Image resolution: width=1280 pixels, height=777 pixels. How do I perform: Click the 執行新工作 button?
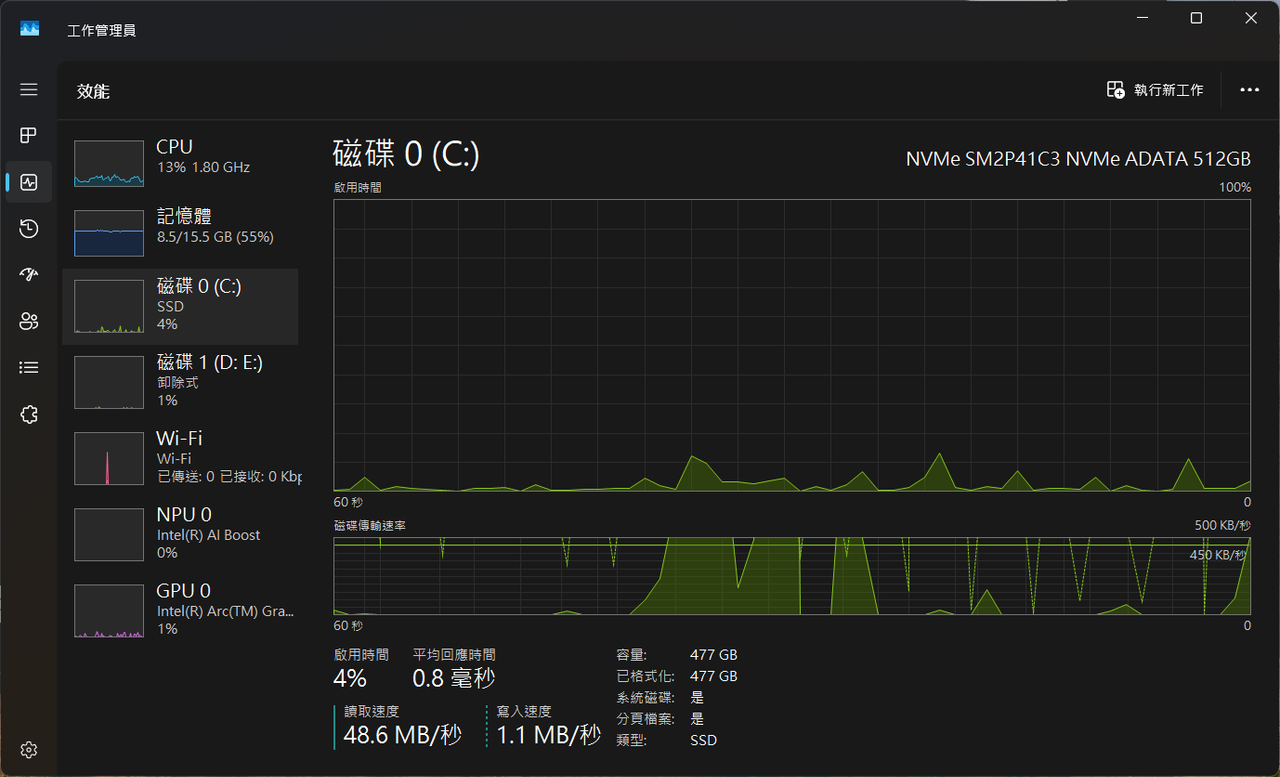1155,90
